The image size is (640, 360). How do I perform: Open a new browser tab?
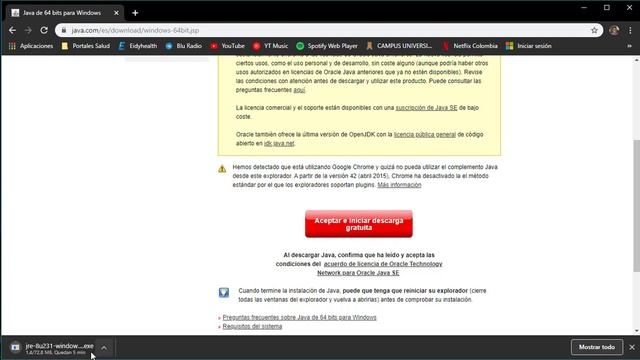(135, 13)
